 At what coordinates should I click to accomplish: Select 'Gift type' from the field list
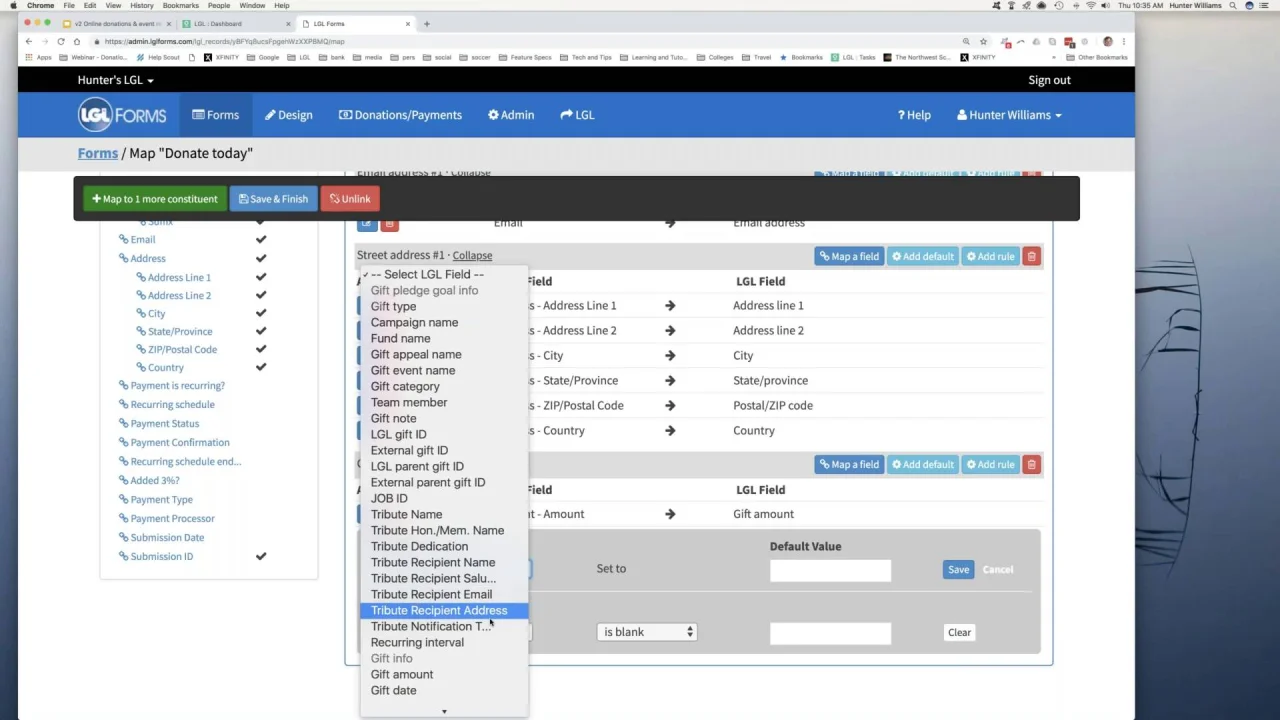(x=444, y=306)
